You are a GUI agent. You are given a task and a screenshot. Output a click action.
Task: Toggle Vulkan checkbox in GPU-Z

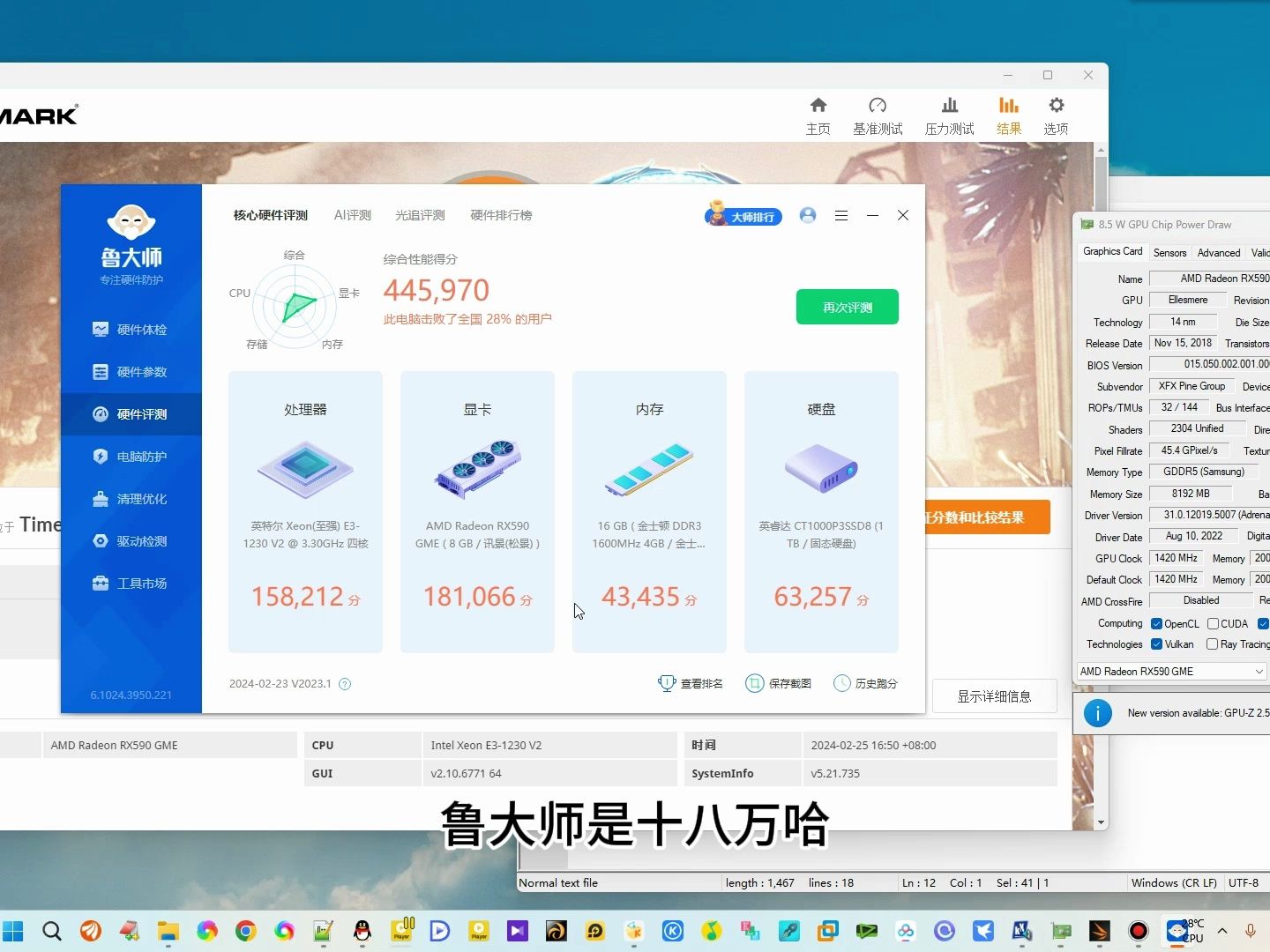[x=1156, y=644]
